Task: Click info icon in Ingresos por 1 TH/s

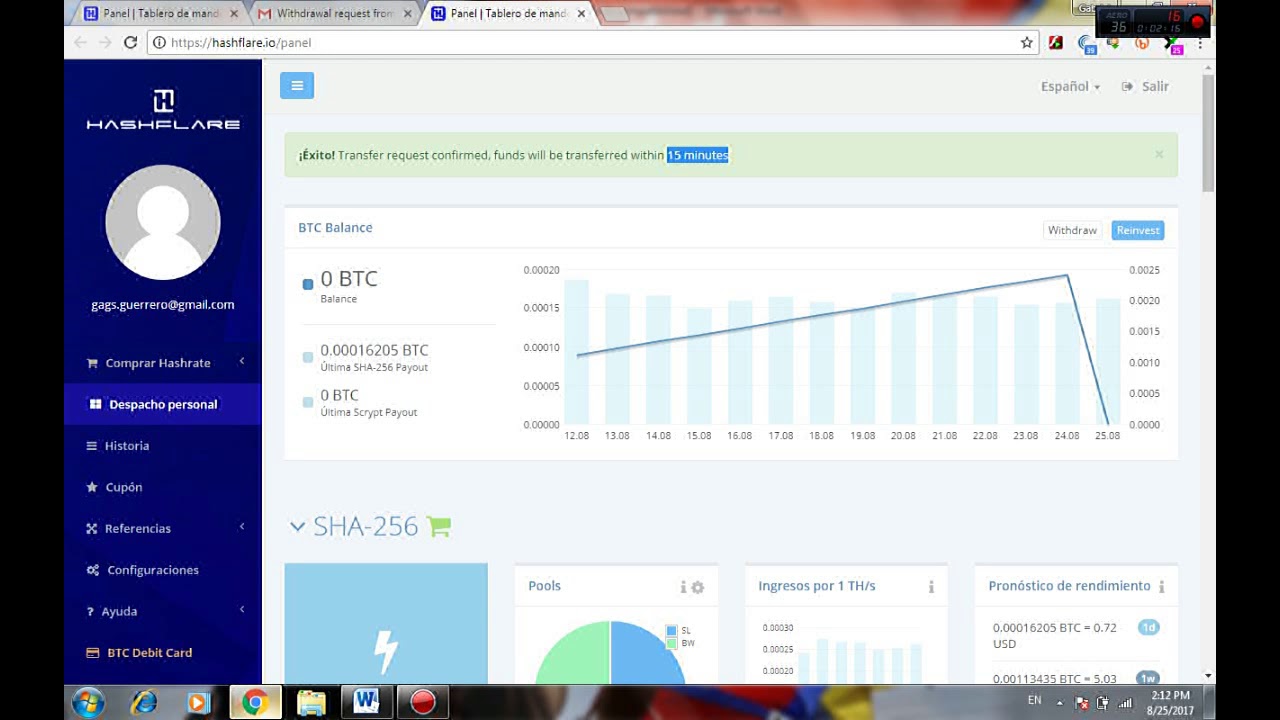Action: (931, 587)
